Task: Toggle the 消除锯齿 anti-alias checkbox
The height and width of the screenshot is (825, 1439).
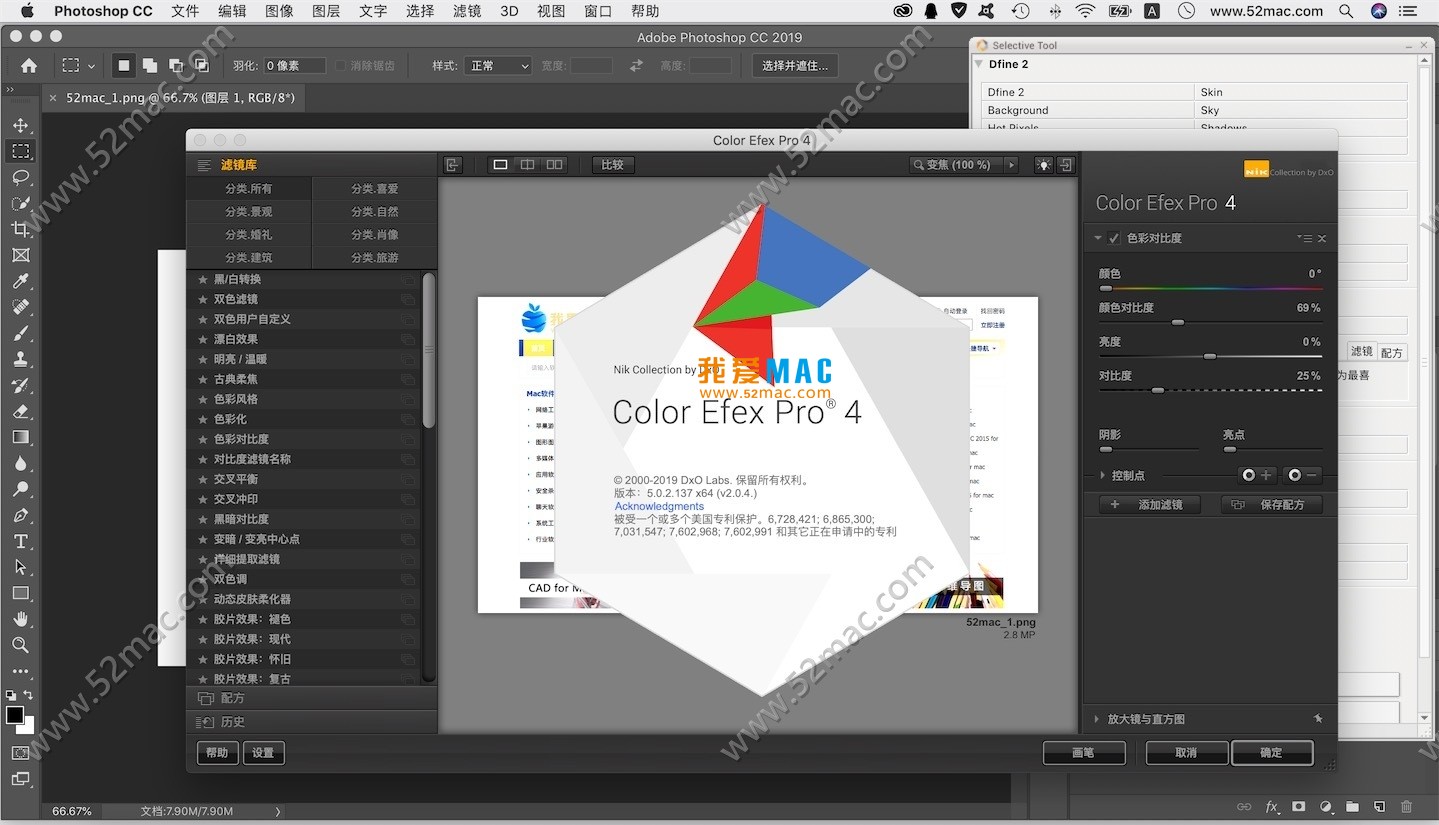Action: (x=341, y=66)
